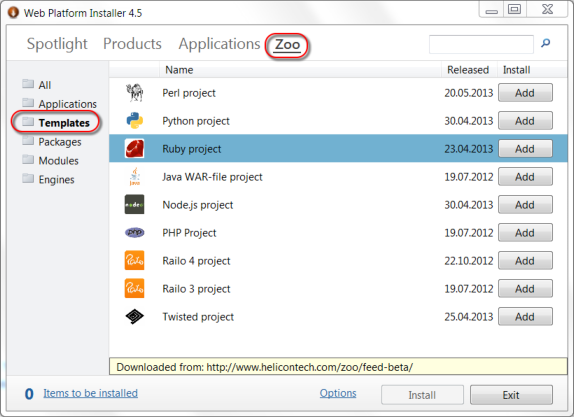Open the Packages category
Image resolution: width=574 pixels, height=417 pixels.
point(60,142)
